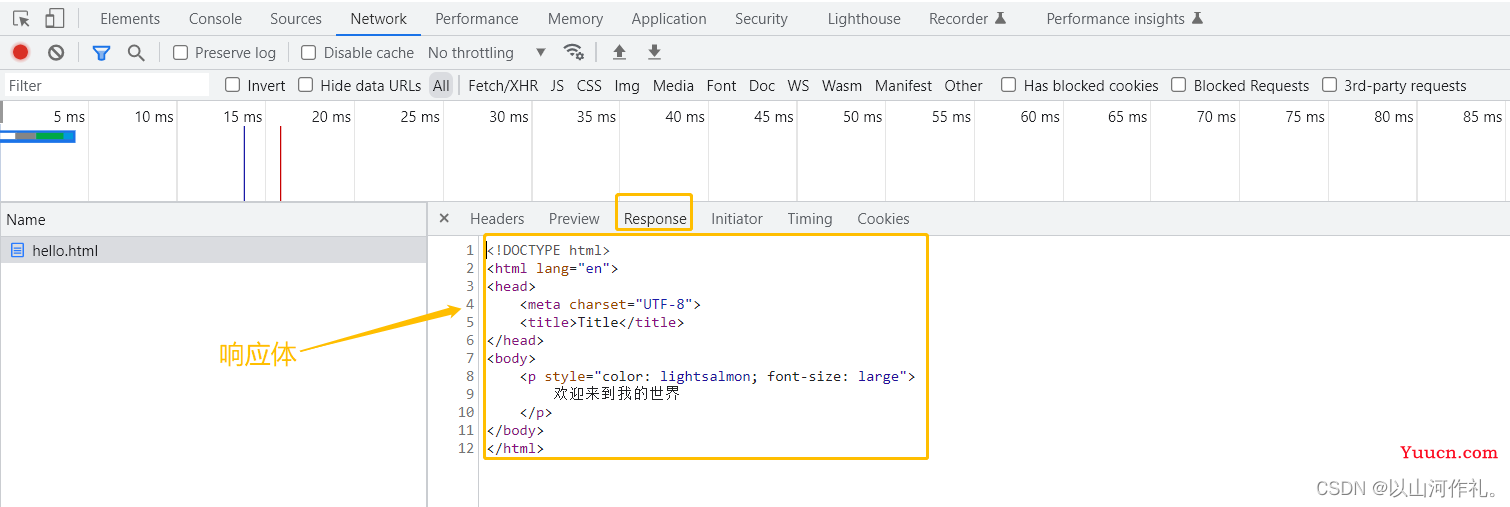
Task: Filter requests by Other
Action: [x=963, y=85]
